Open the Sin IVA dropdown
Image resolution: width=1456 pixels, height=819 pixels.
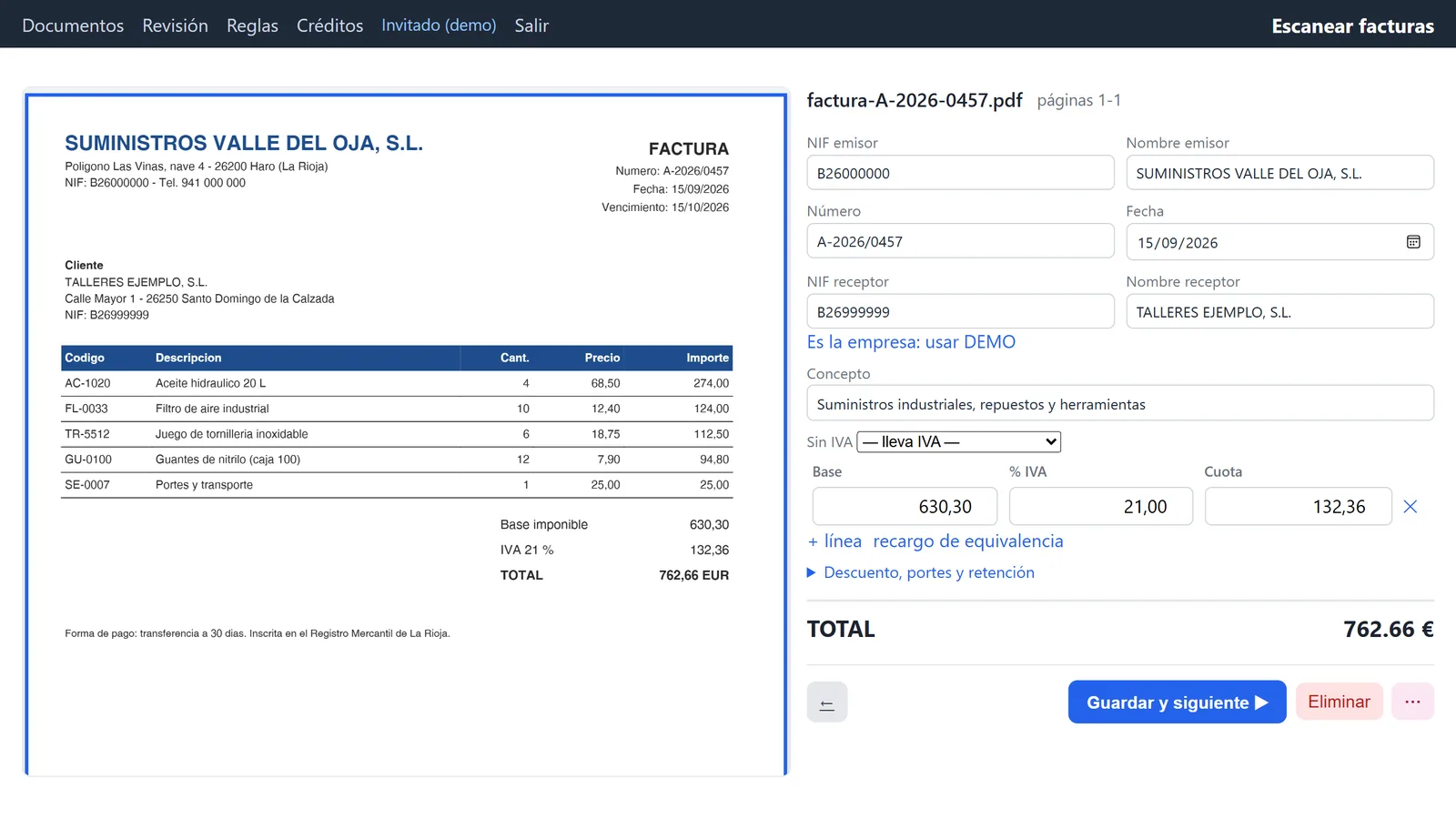pyautogui.click(x=959, y=442)
